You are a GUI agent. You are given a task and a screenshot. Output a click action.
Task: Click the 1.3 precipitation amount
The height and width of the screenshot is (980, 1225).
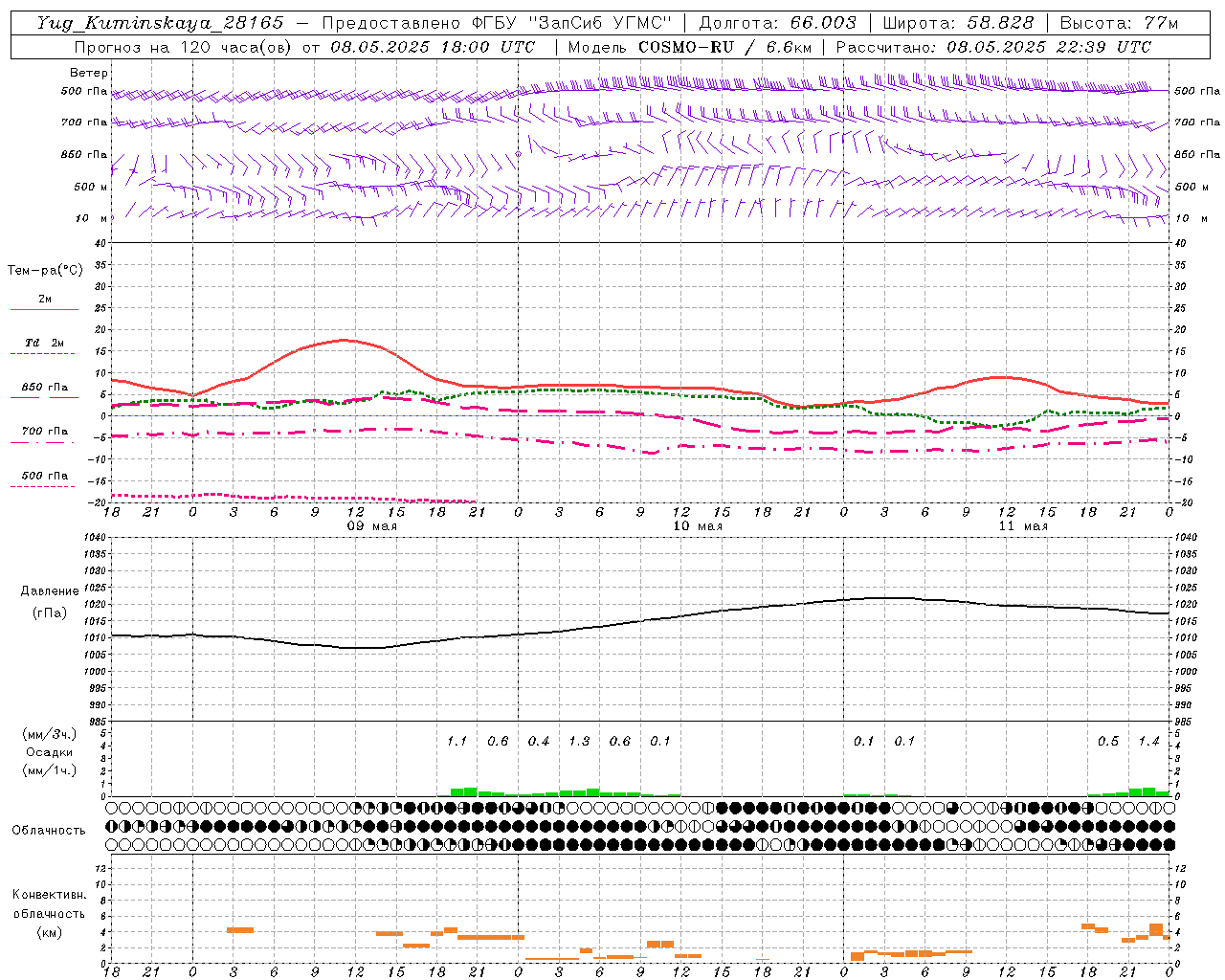pos(579,742)
